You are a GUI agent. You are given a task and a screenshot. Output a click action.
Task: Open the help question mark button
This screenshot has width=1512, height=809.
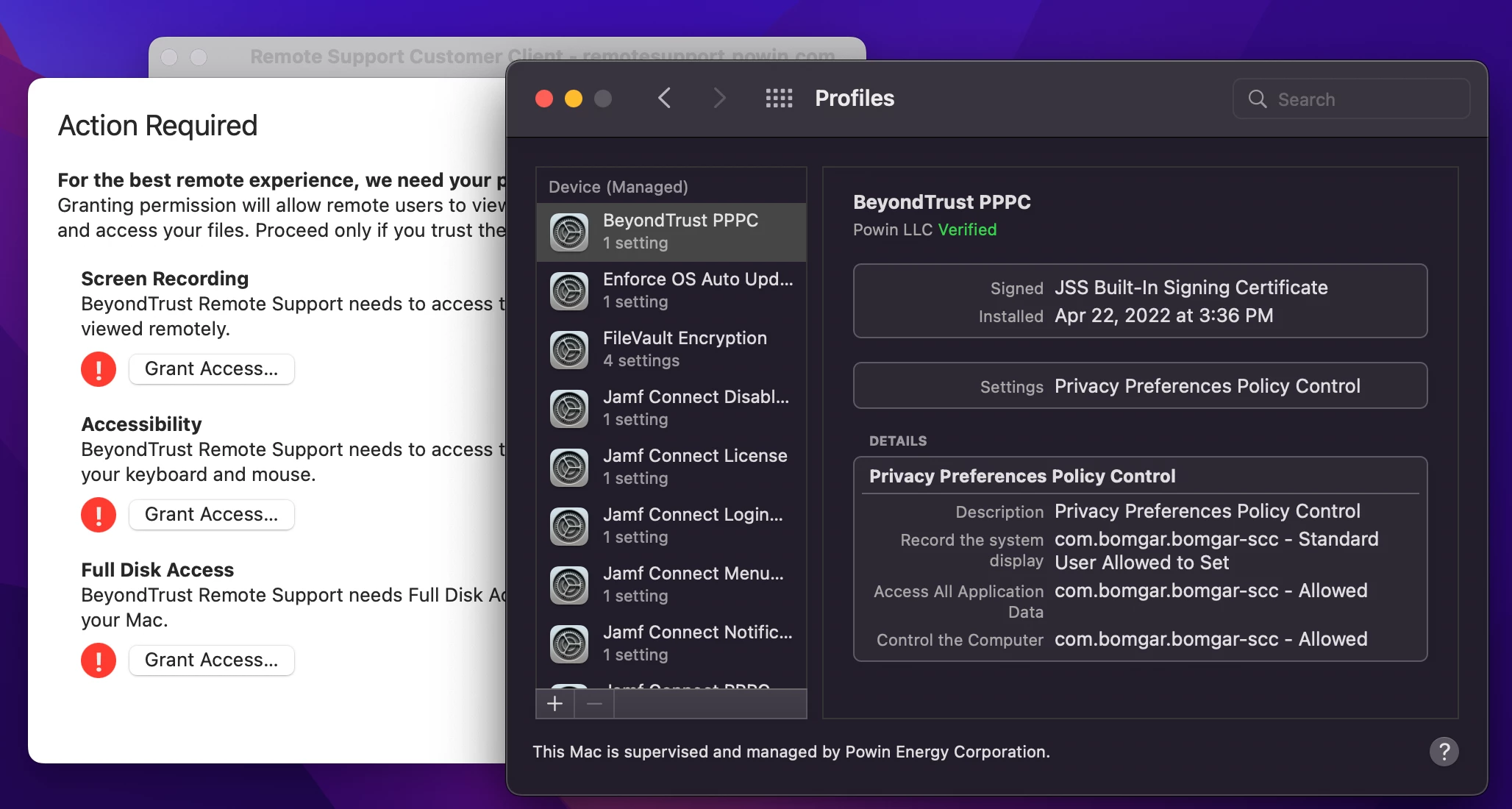pos(1444,752)
